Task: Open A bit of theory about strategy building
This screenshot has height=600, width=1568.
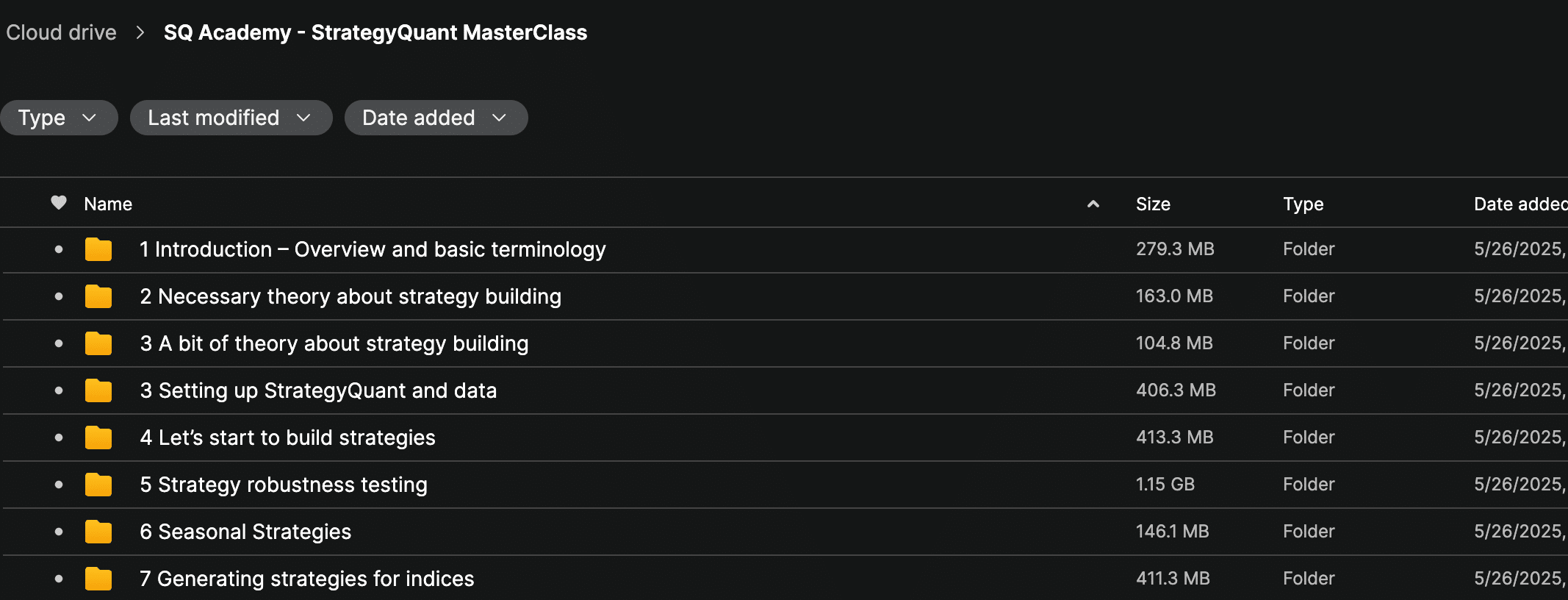Action: tap(334, 343)
